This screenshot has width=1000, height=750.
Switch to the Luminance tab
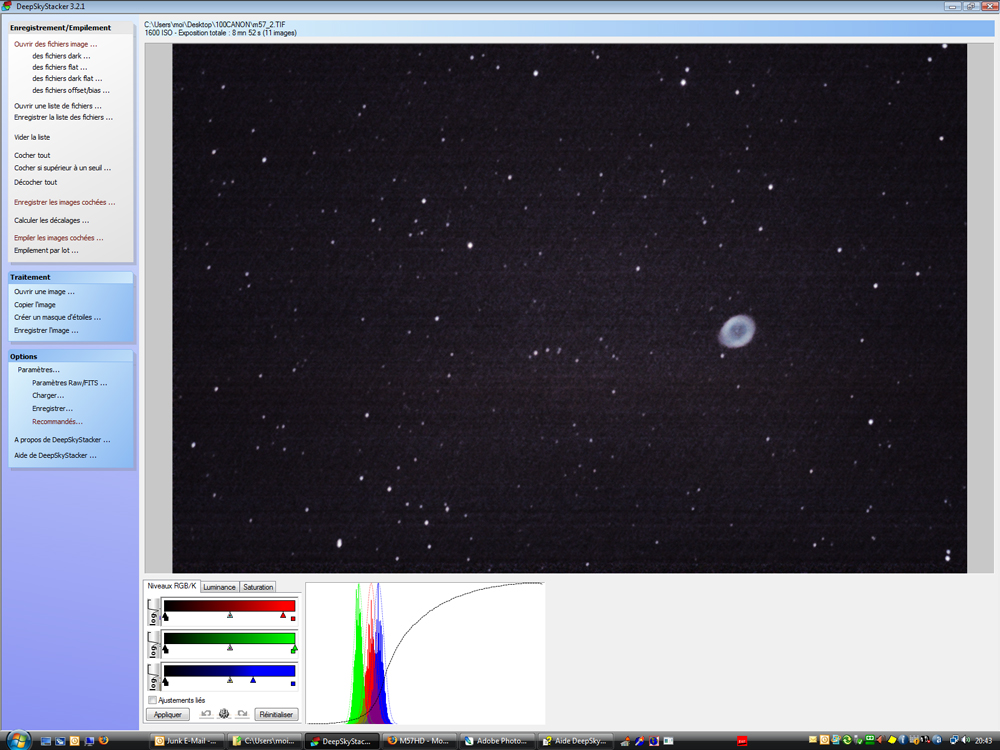[219, 587]
